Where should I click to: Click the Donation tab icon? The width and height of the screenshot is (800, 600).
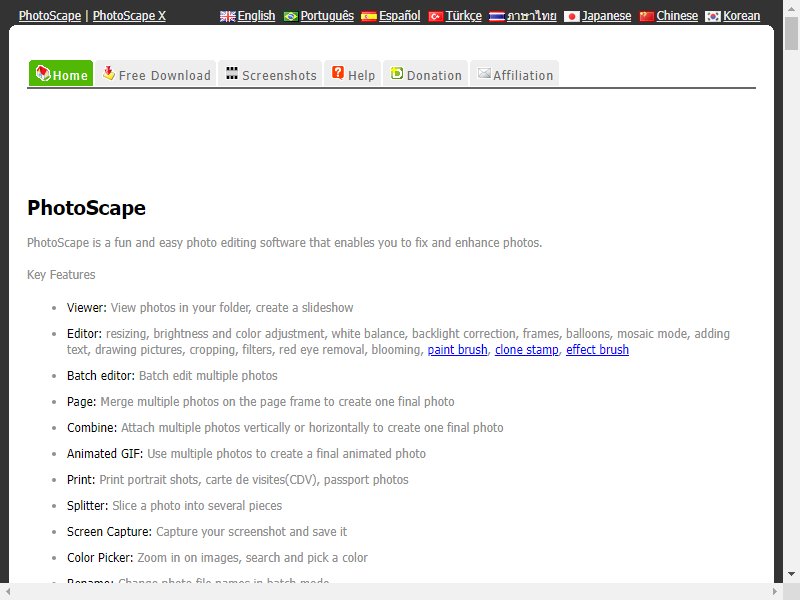(x=397, y=73)
